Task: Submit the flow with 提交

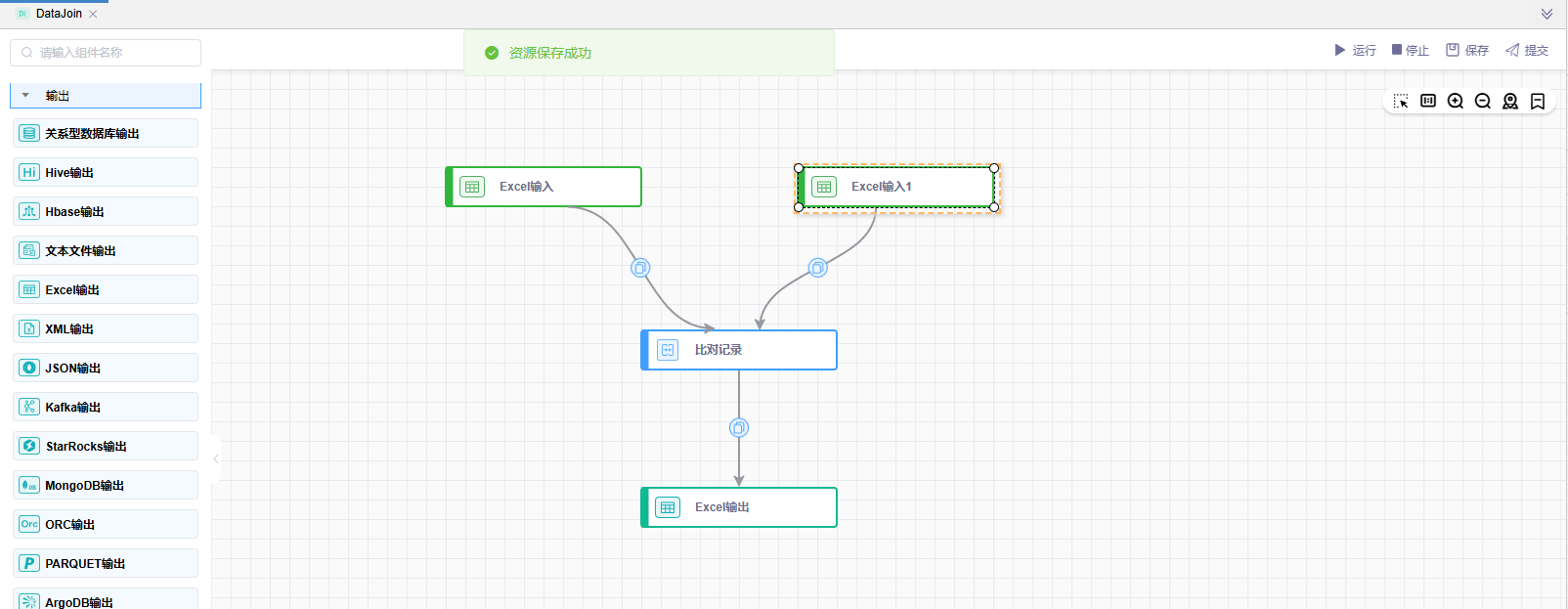Action: (x=1527, y=50)
